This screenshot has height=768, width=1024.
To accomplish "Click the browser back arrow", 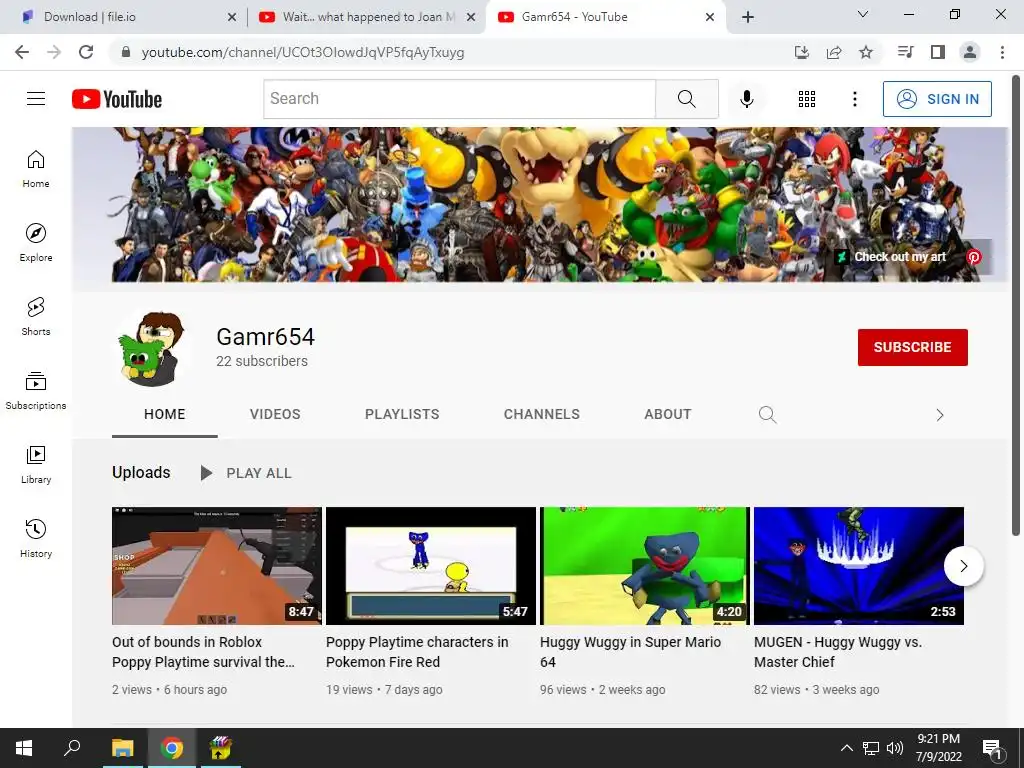I will (22, 52).
